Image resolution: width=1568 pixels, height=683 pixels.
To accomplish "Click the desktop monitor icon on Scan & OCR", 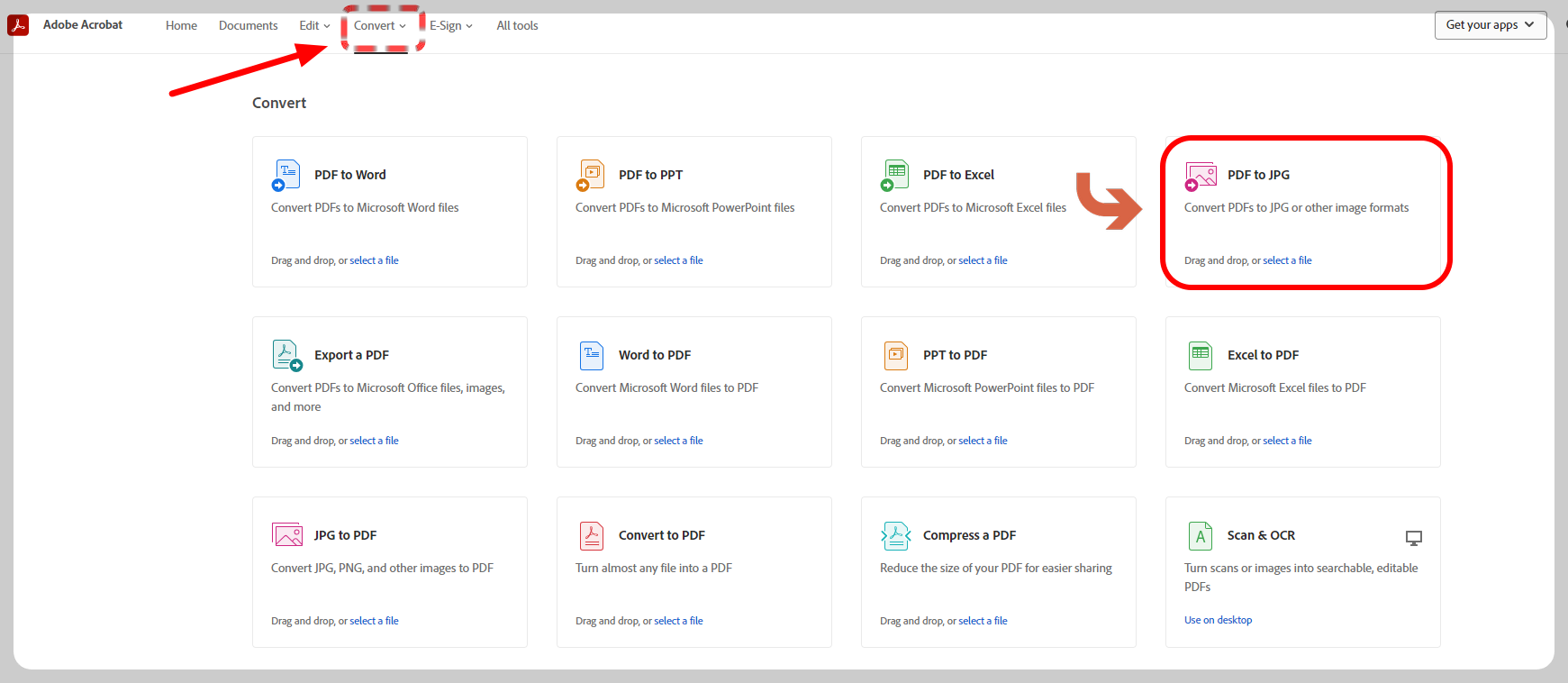I will click(x=1414, y=538).
